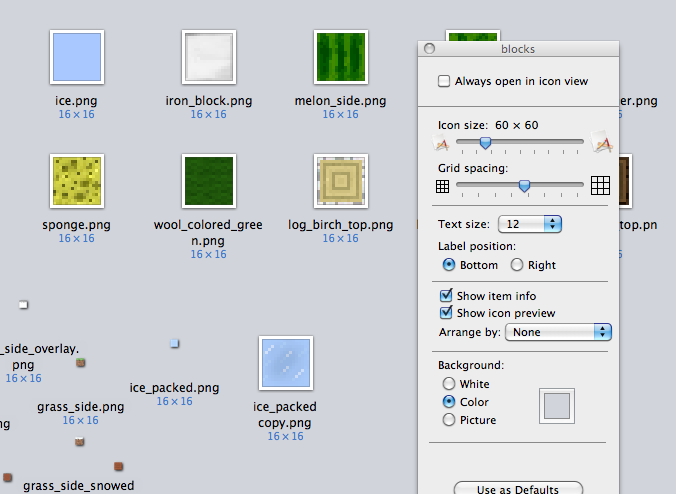Screen dimensions: 676x494
Task: Uncheck Show item info
Action: (x=446, y=296)
